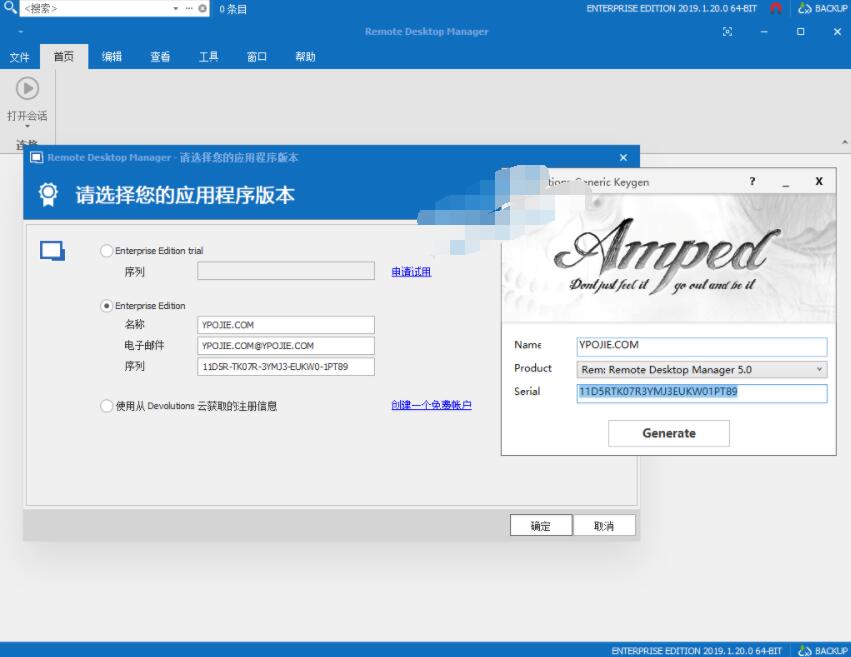Click the blue monitor icon in the dialog

coord(53,251)
